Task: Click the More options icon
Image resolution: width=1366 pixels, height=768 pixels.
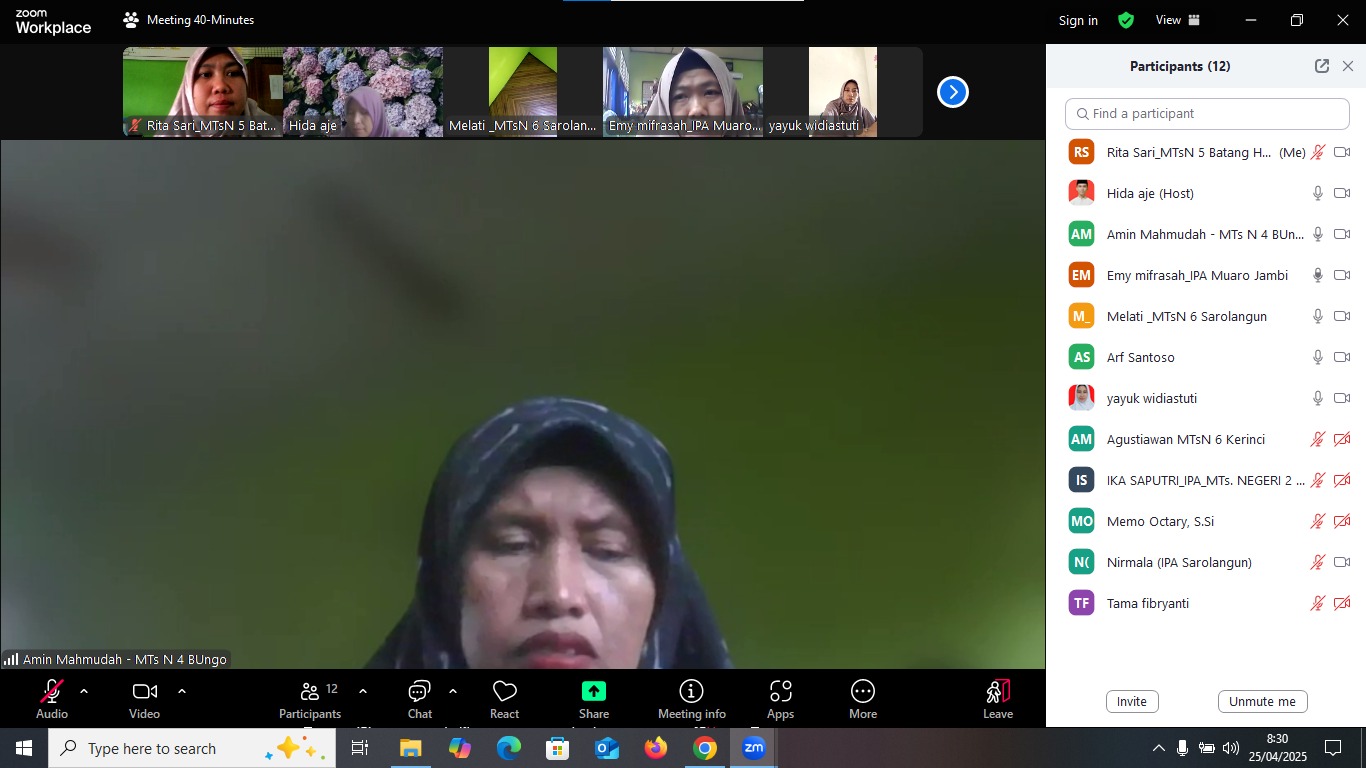Action: [862, 692]
